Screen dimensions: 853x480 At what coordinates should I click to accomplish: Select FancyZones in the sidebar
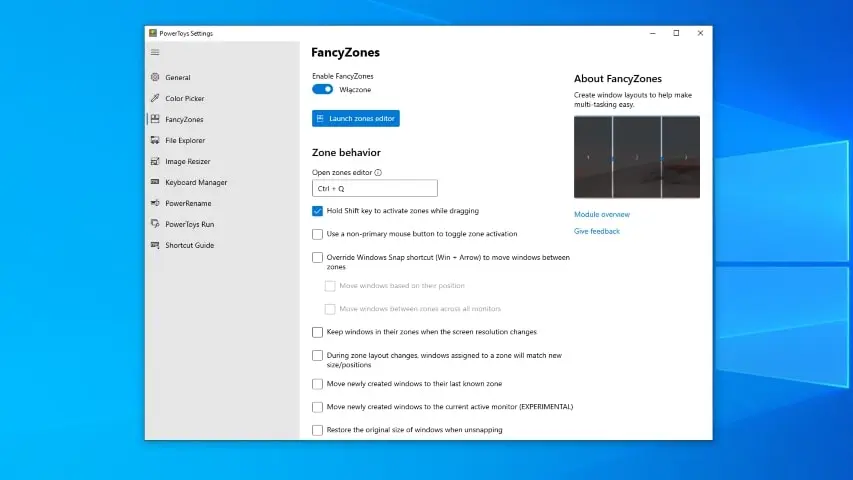coord(184,119)
